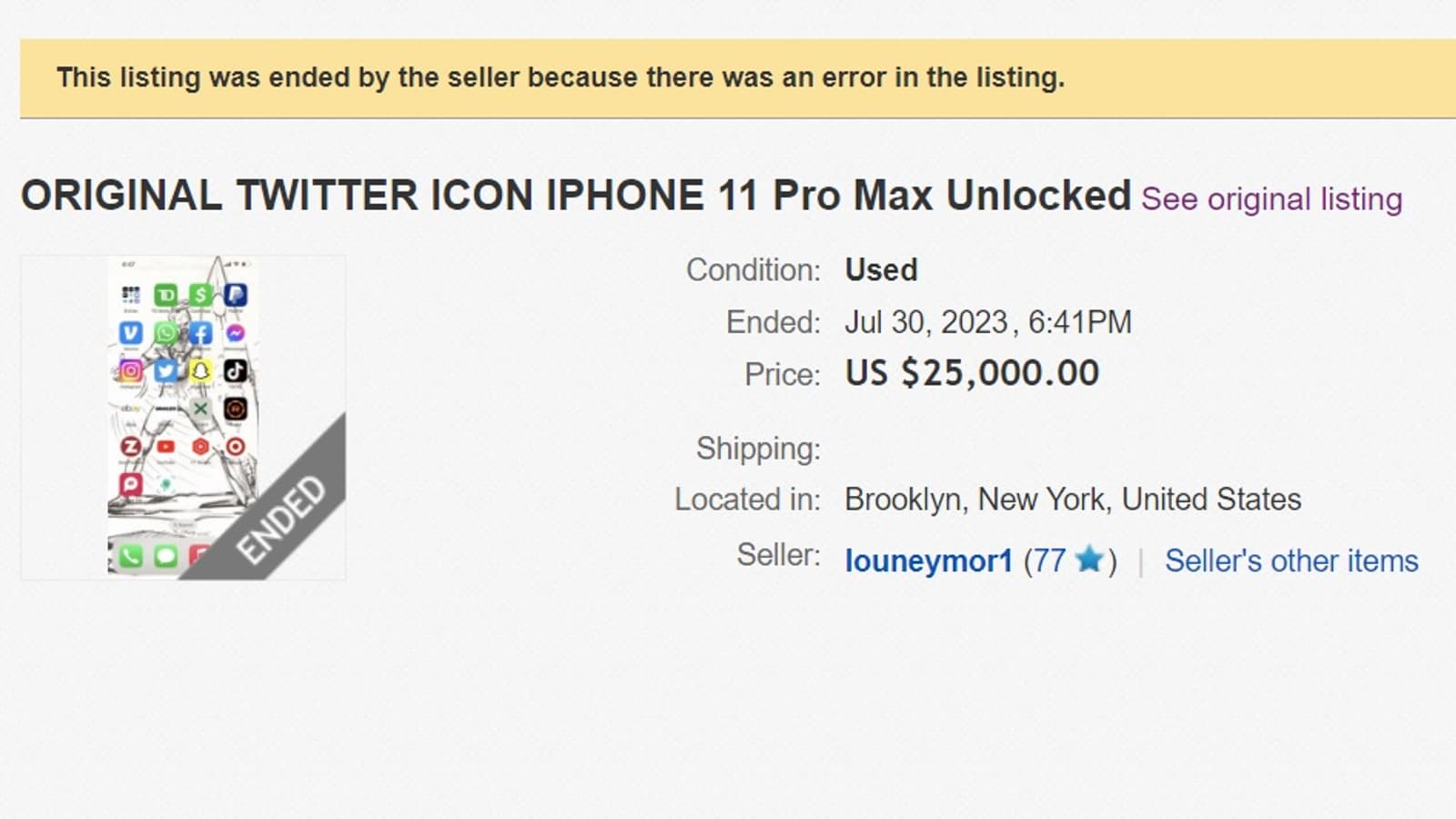This screenshot has width=1456, height=819.
Task: Click the Instagram icon in the phone photo
Action: point(130,370)
